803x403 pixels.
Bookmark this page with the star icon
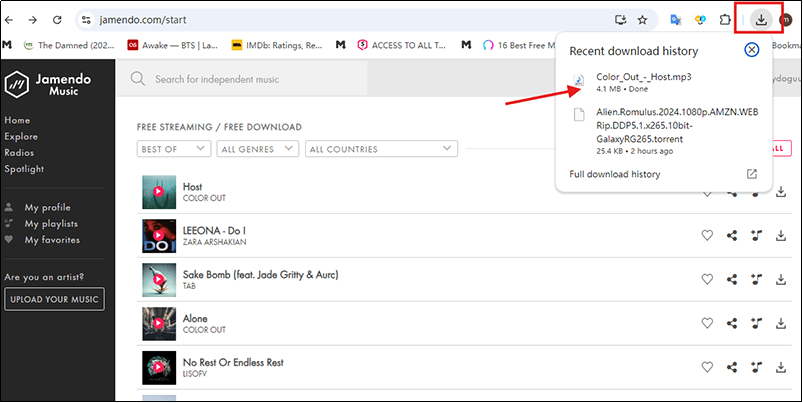coord(642,19)
